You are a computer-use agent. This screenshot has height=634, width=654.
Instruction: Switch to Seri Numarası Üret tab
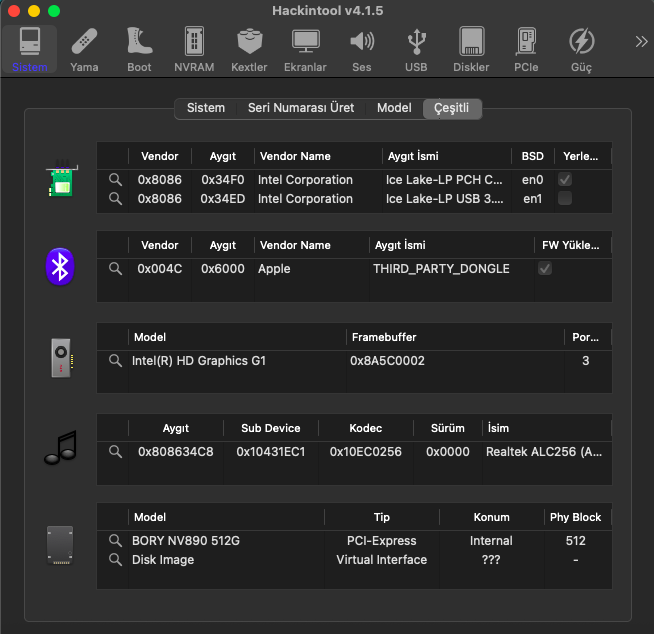pyautogui.click(x=301, y=108)
